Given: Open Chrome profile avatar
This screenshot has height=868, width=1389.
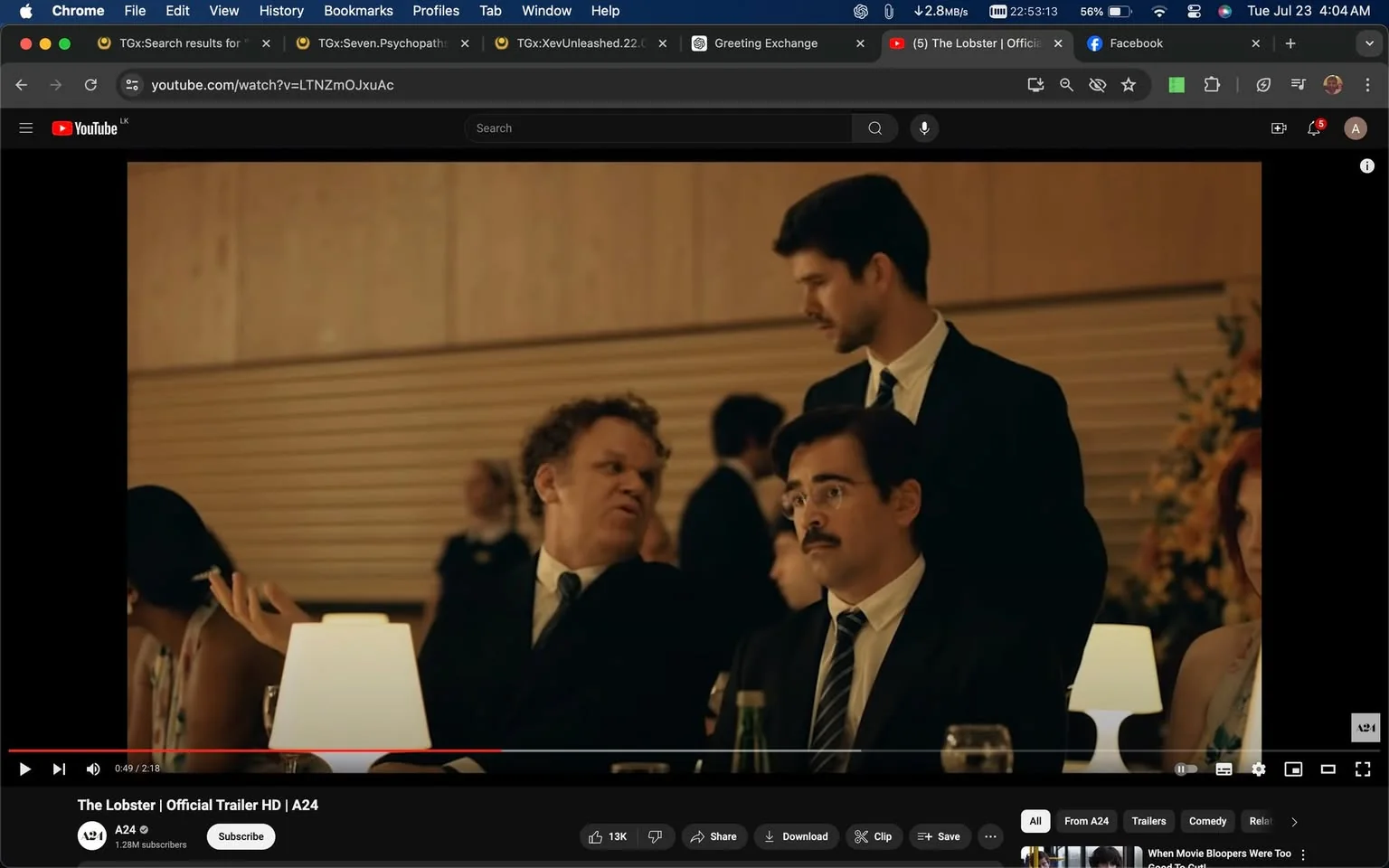Looking at the screenshot, I should coord(1333,85).
